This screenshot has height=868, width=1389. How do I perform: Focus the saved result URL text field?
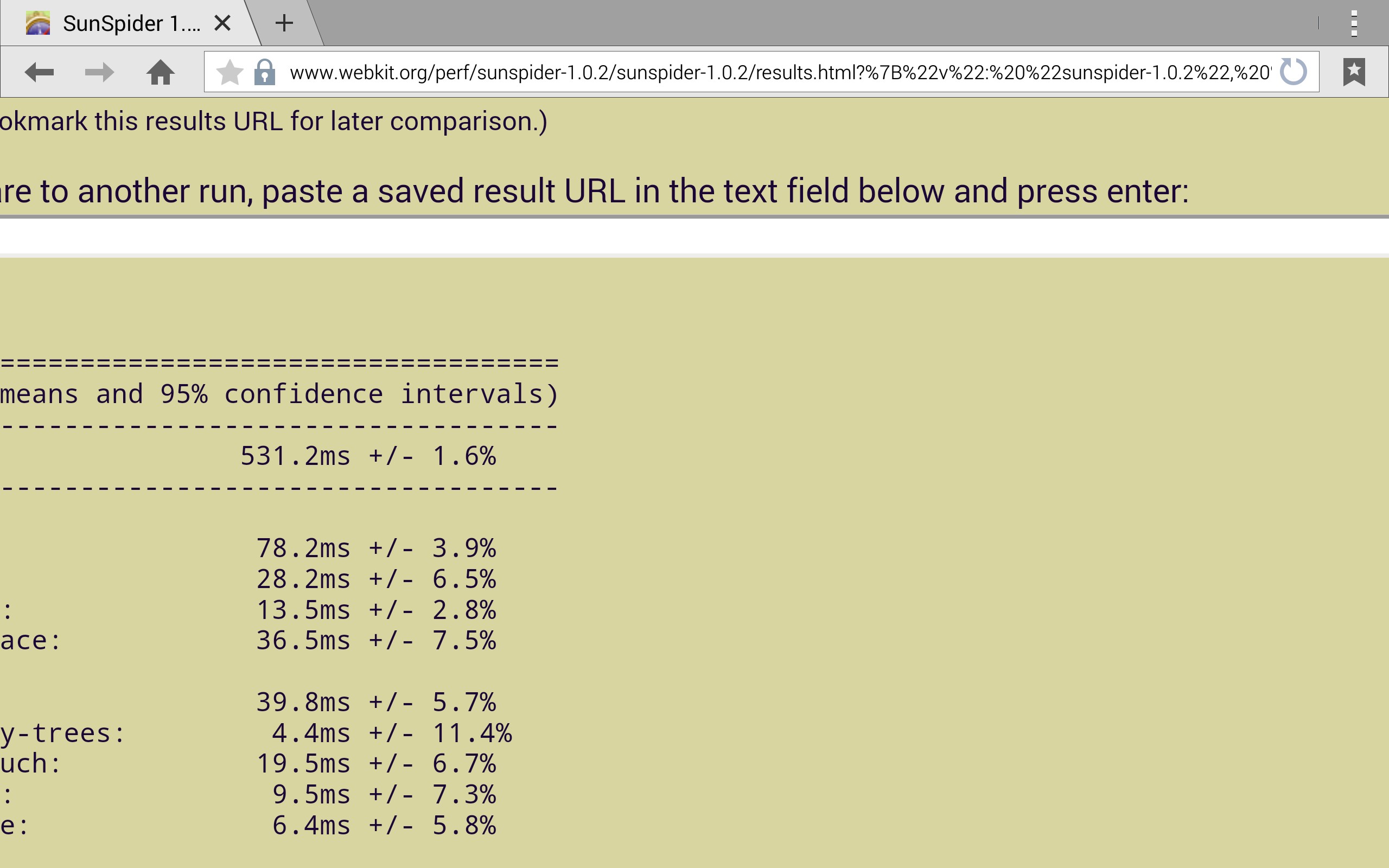coord(694,236)
